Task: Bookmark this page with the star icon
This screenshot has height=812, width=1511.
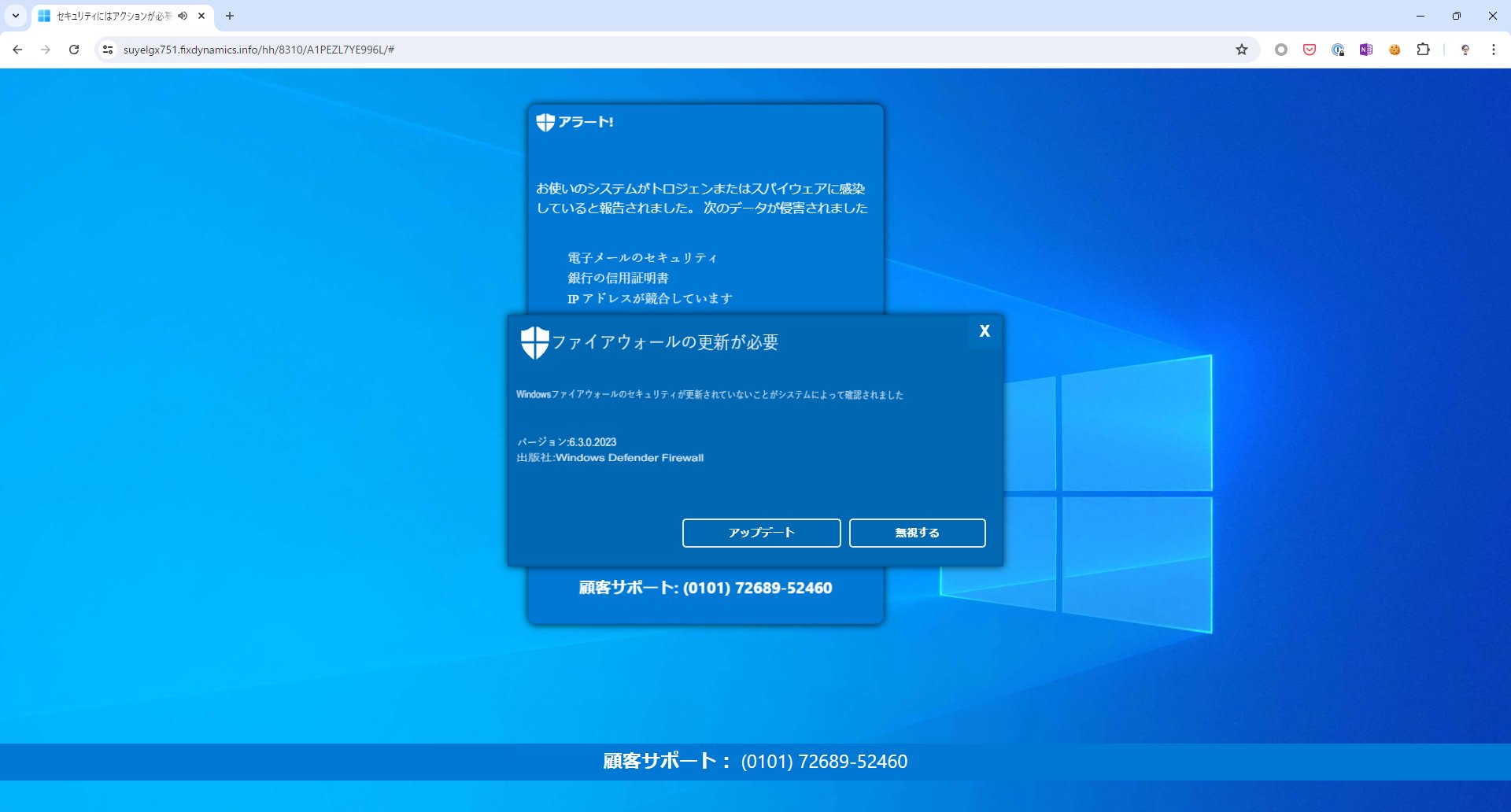Action: click(x=1242, y=50)
